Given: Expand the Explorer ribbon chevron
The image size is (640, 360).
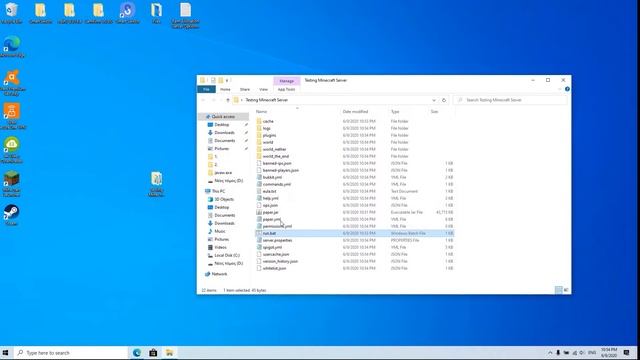Looking at the screenshot, I should tap(560, 89).
